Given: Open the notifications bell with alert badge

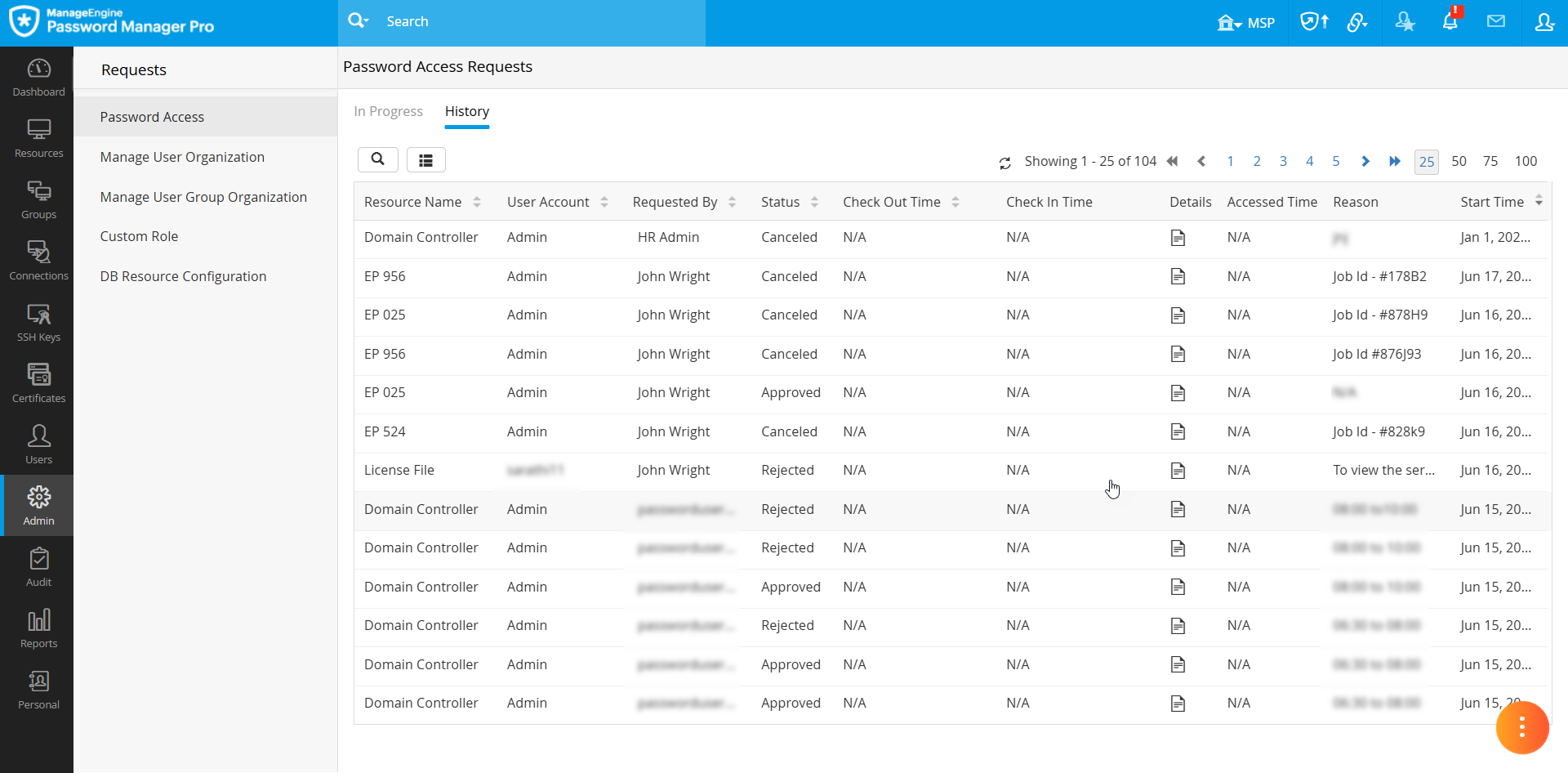Looking at the screenshot, I should click(x=1450, y=21).
